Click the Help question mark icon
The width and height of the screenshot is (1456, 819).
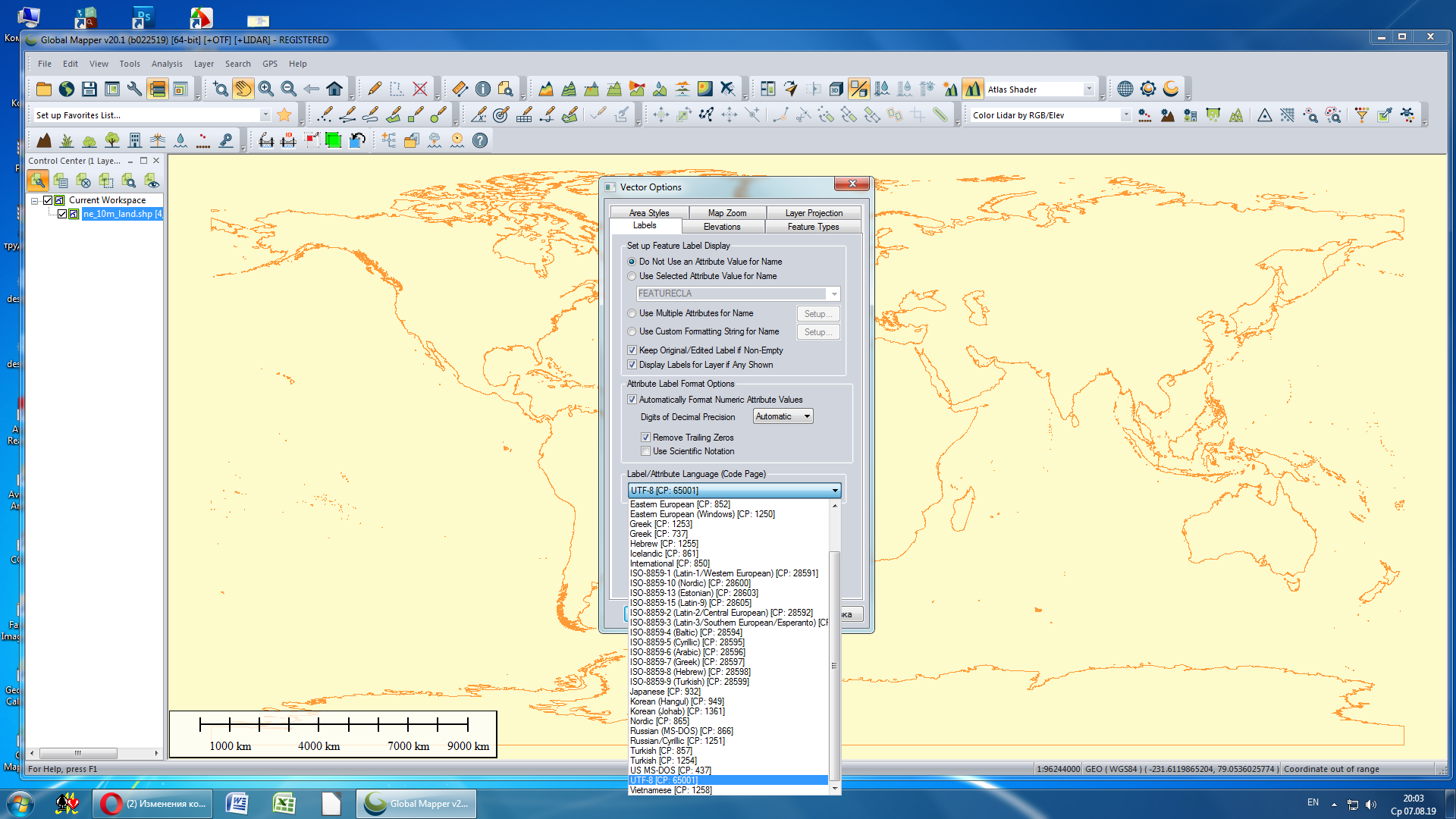pos(480,140)
